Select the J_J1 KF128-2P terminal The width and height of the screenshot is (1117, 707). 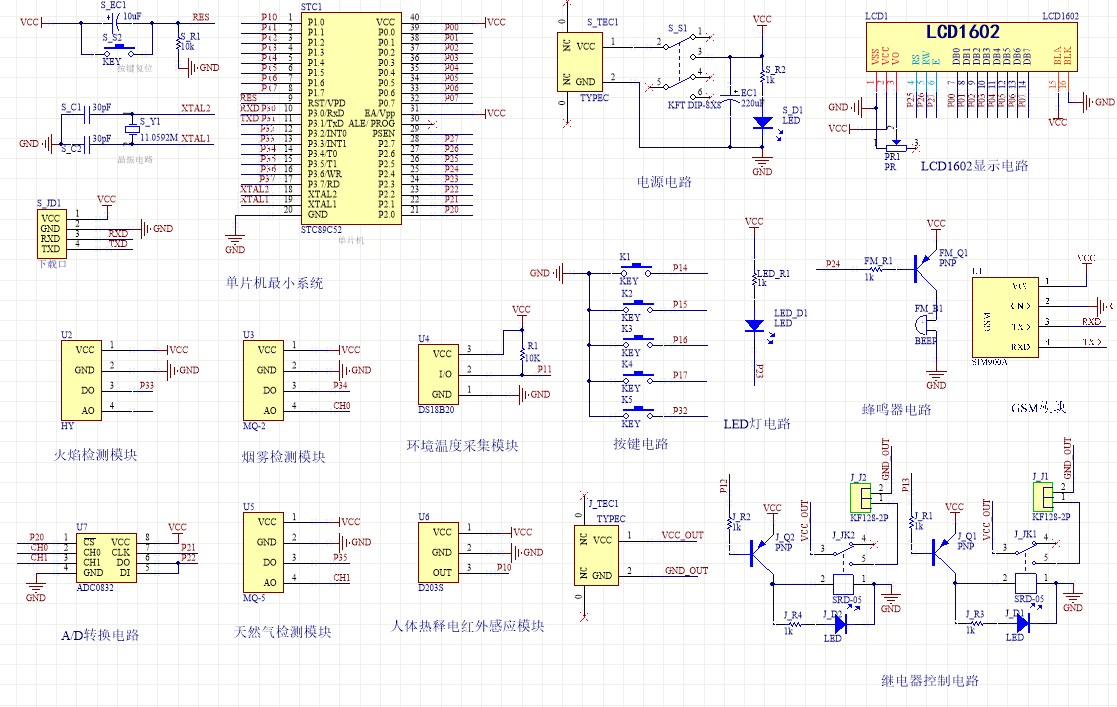1043,497
